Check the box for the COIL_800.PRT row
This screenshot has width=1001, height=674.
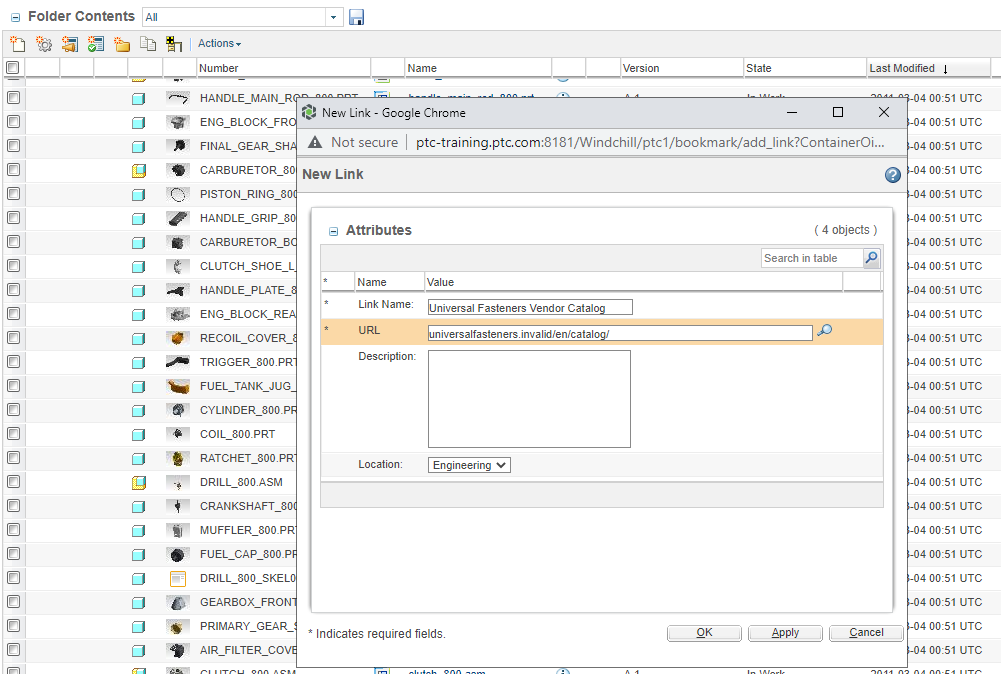pos(13,433)
